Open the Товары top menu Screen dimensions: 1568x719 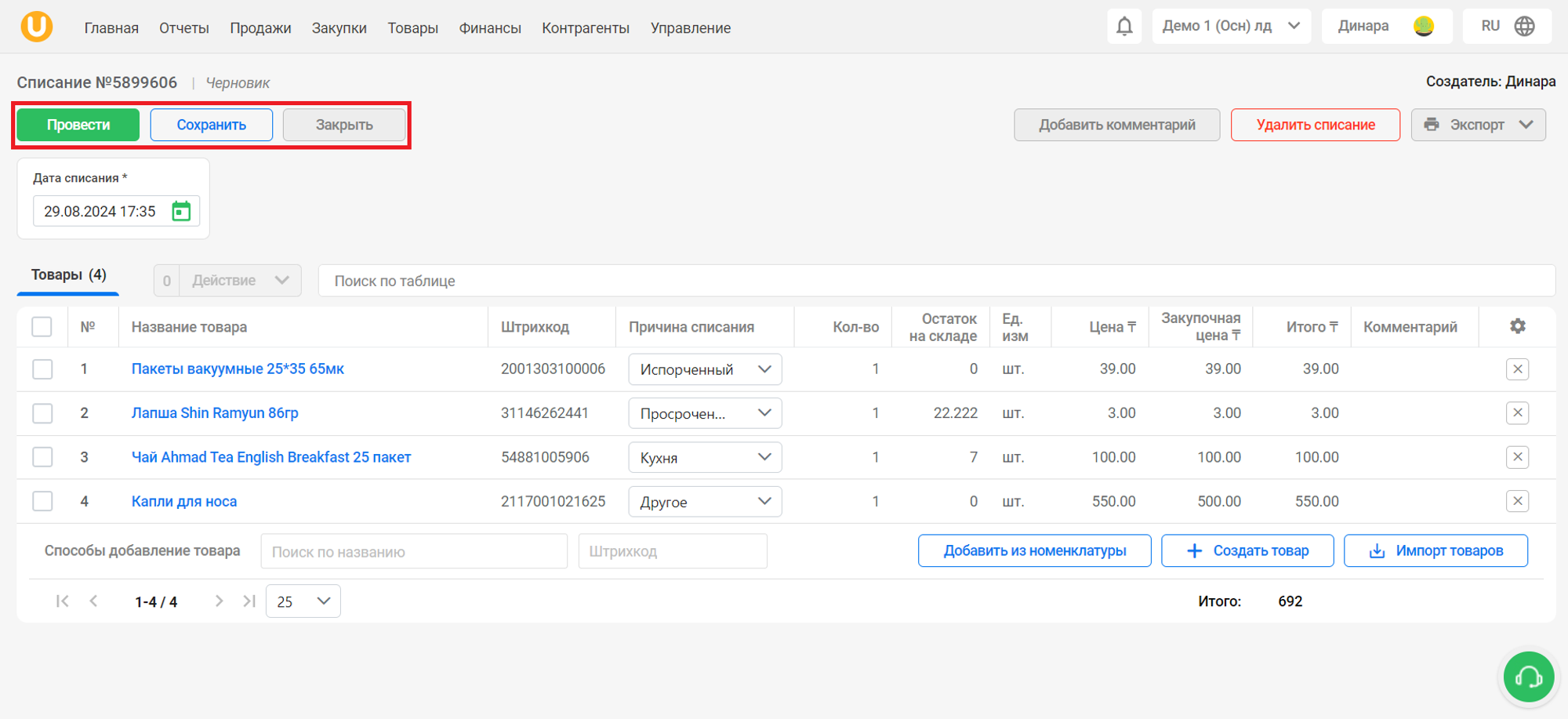[412, 28]
